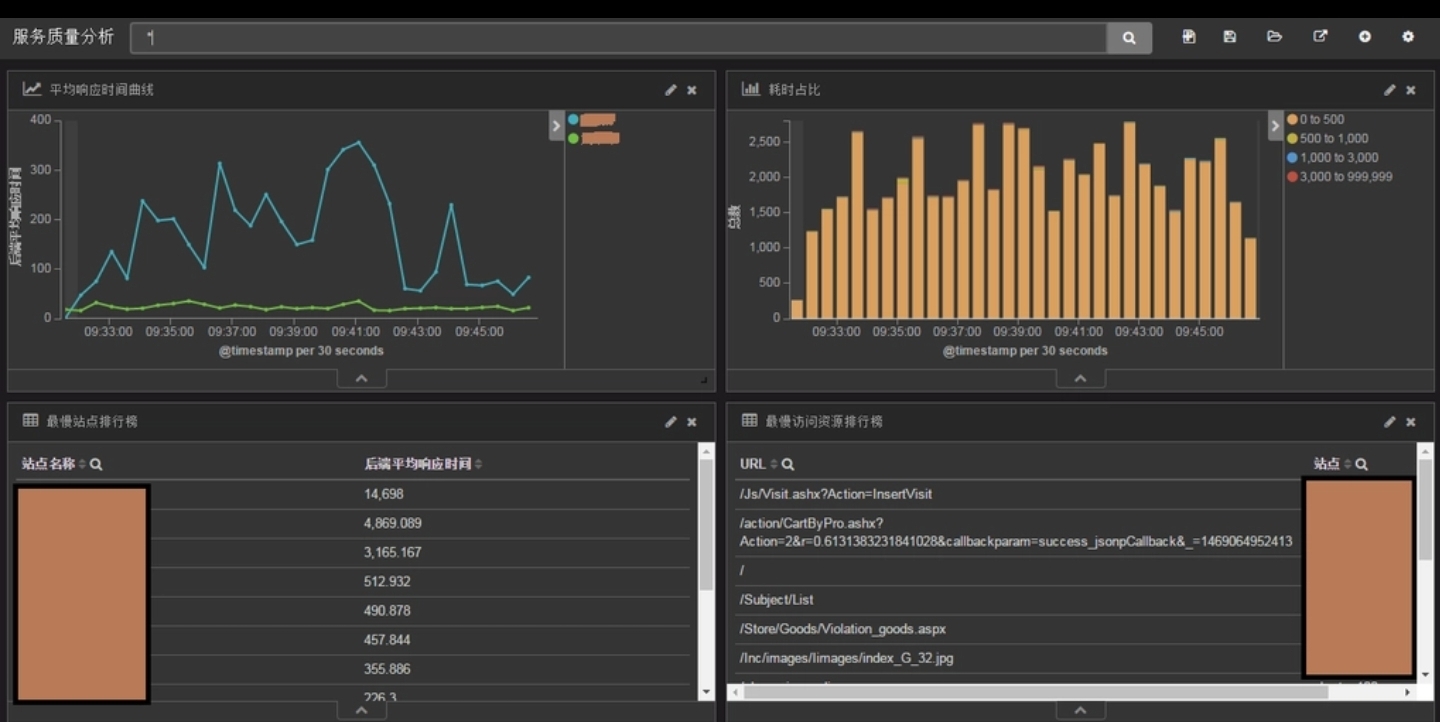The width and height of the screenshot is (1440, 722).
Task: Select '1,000 to 3,000' legend label
Action: coord(1339,157)
